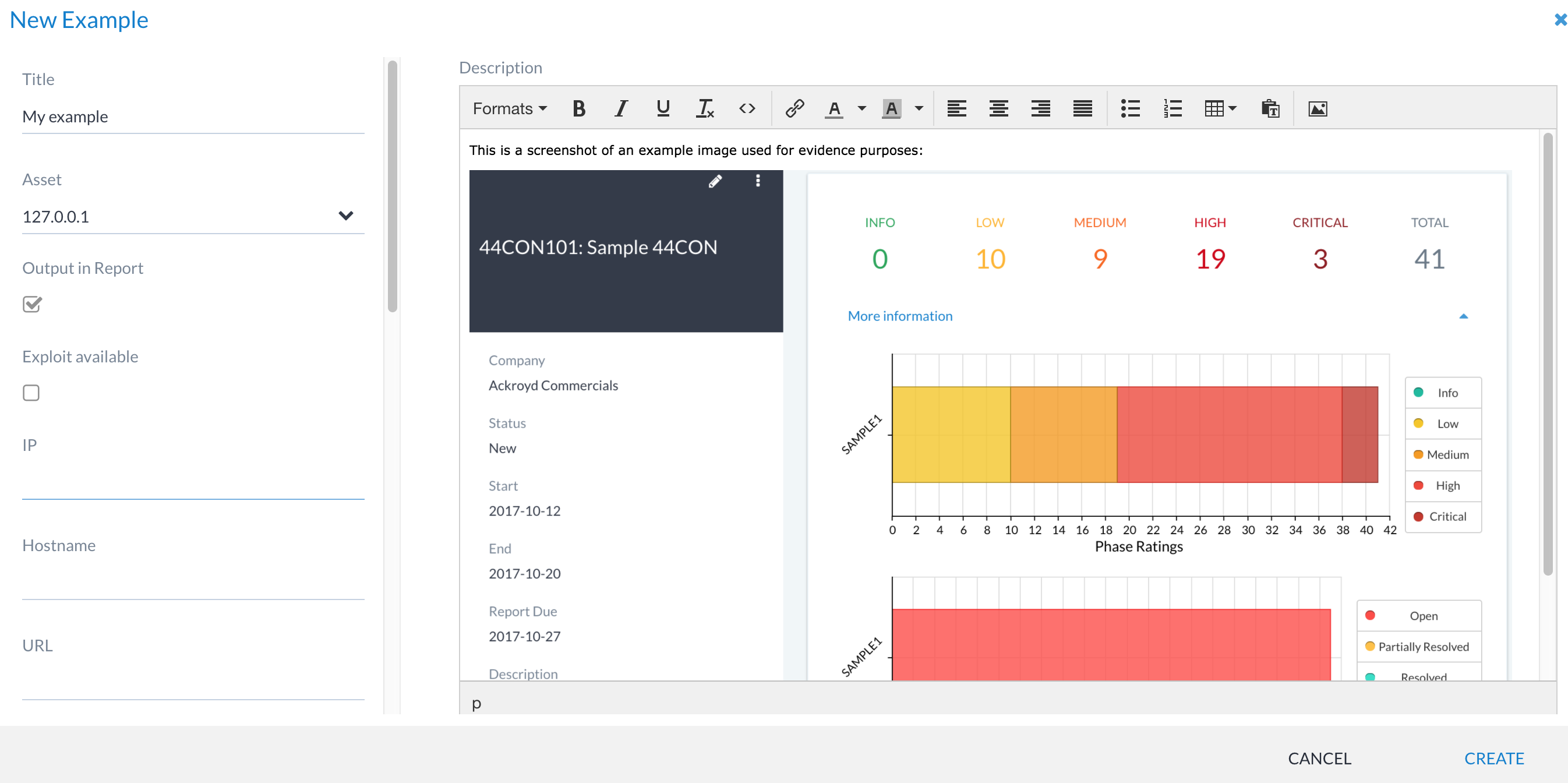Open text color picker arrow
1568x783 pixels.
click(x=861, y=108)
